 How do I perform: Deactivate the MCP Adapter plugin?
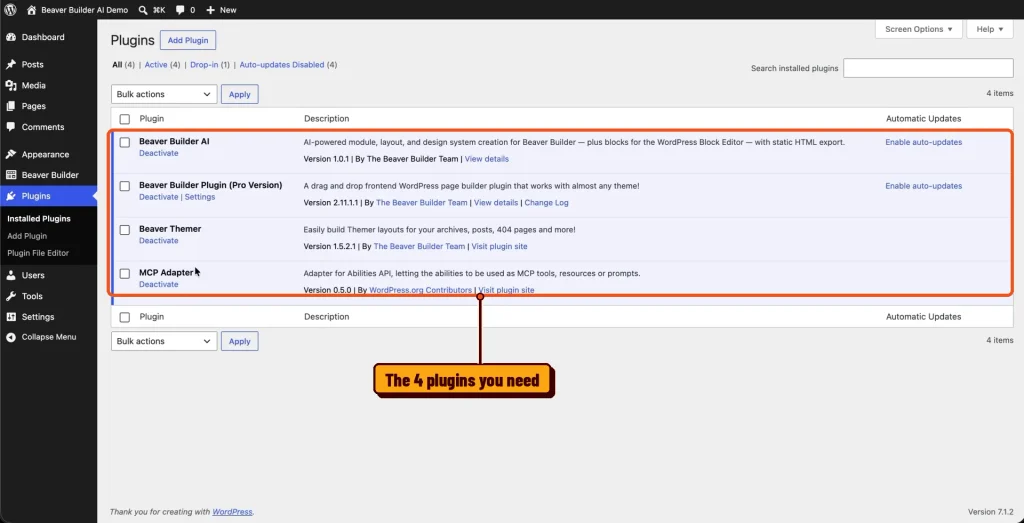pyautogui.click(x=159, y=285)
